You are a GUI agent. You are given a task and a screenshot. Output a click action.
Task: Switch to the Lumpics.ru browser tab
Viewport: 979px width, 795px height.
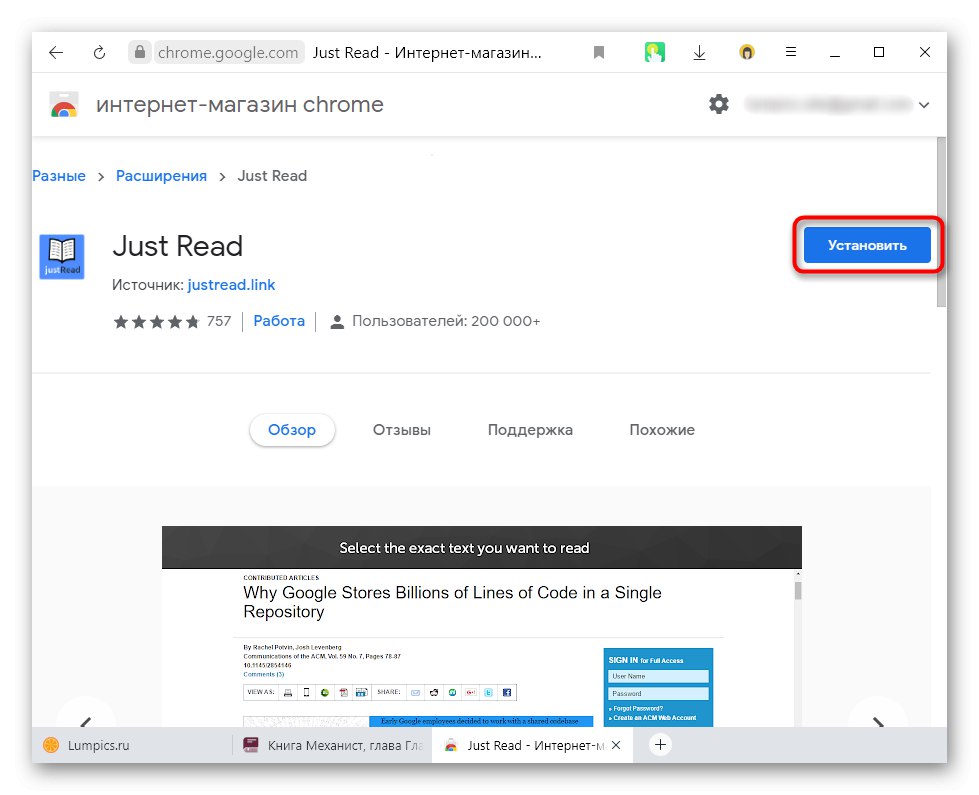(131, 745)
